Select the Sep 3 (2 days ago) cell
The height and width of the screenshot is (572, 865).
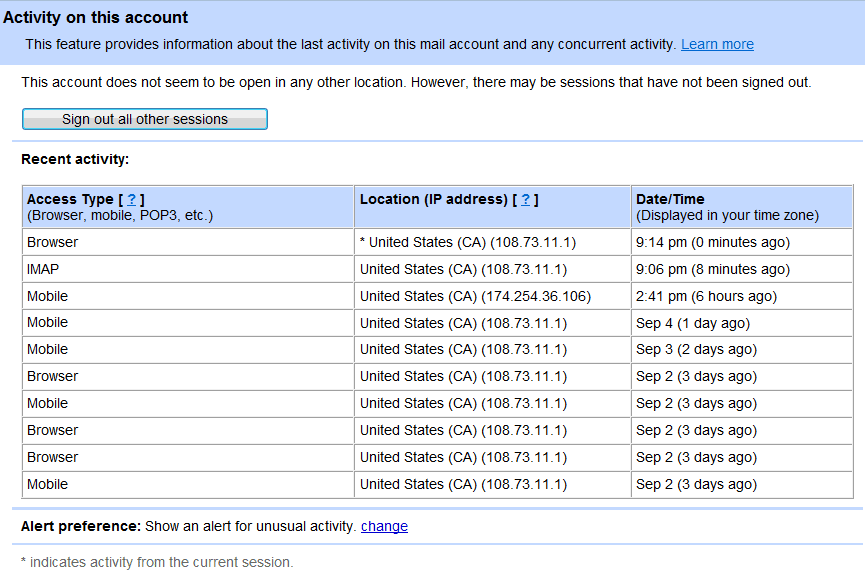click(742, 350)
